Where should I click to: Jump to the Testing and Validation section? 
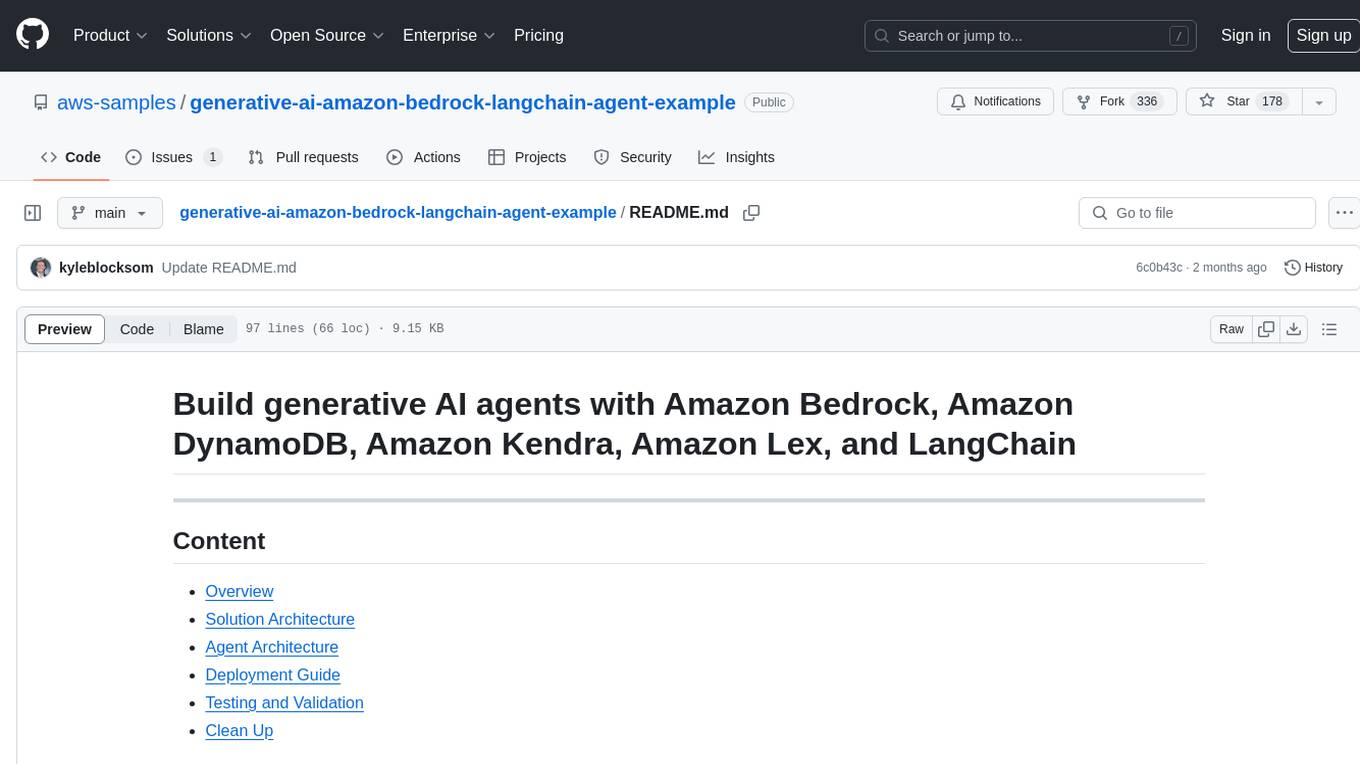point(284,703)
